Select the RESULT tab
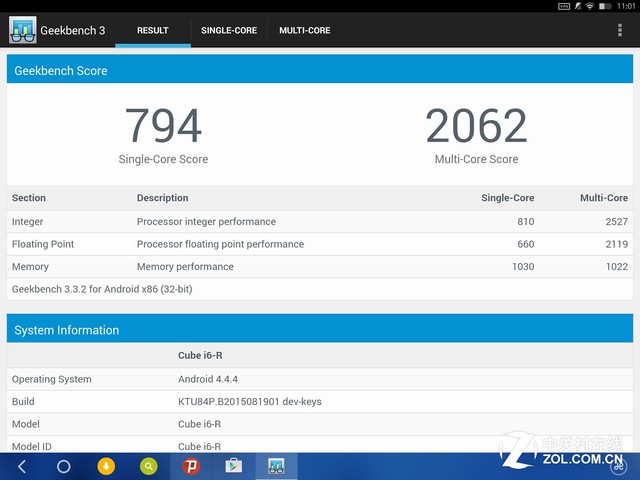Image resolution: width=640 pixels, height=480 pixels. click(152, 30)
